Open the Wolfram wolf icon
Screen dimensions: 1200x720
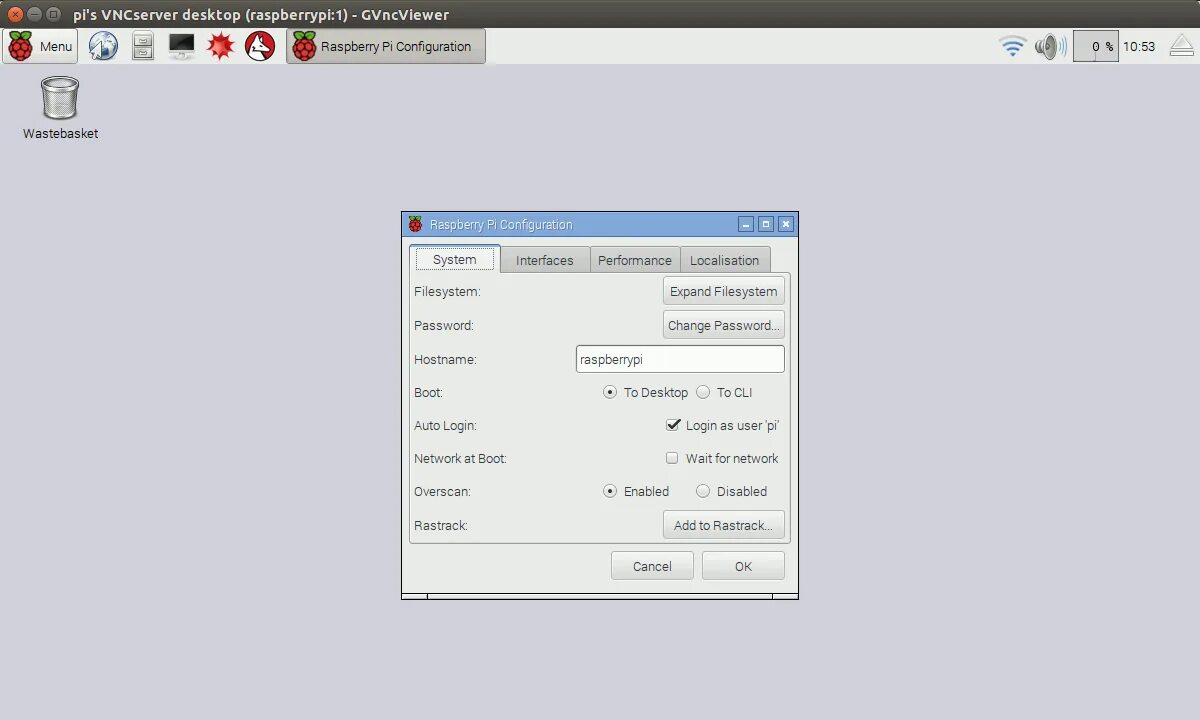coord(260,46)
